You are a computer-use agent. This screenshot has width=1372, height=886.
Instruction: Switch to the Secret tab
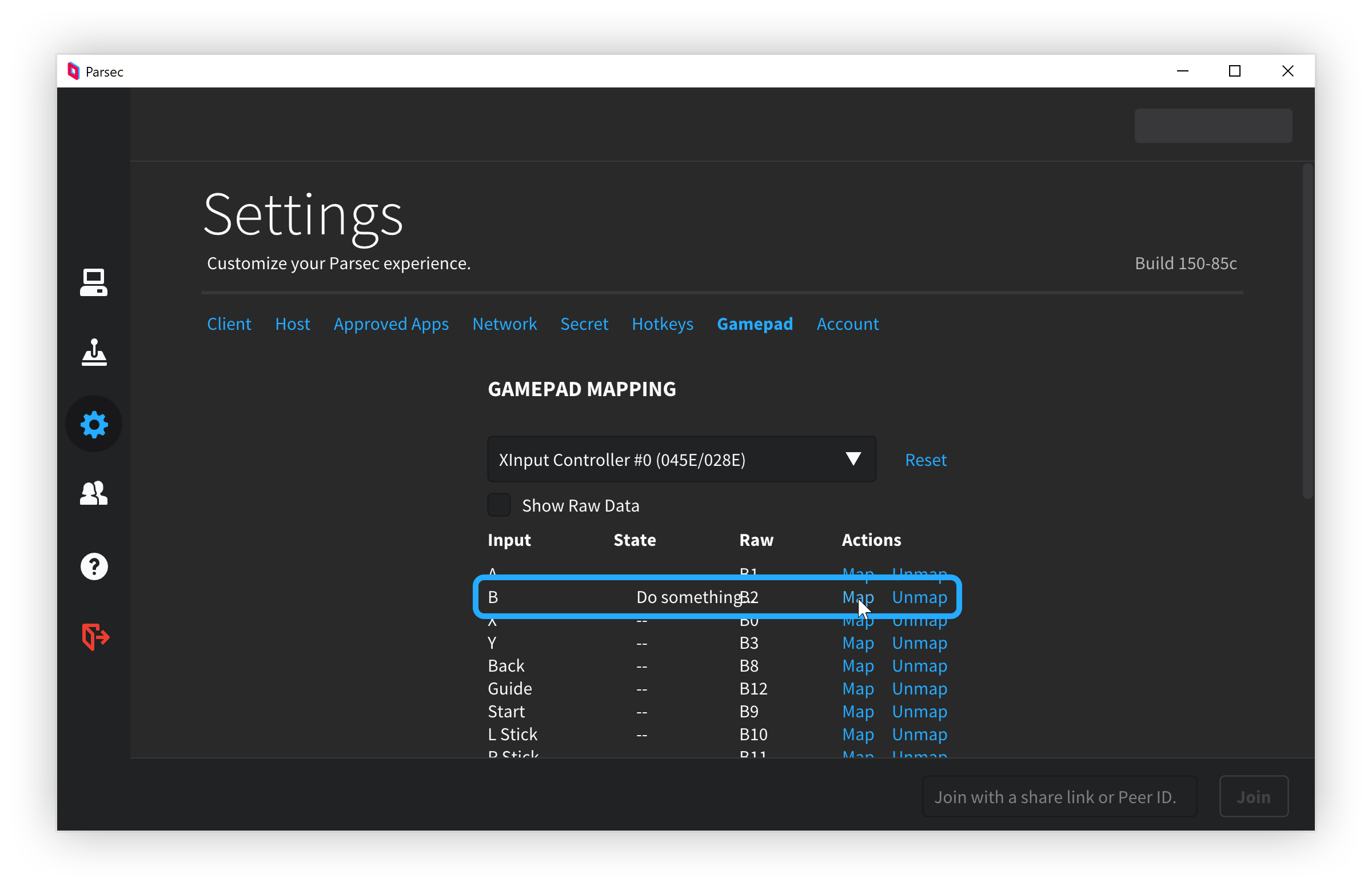tap(584, 324)
